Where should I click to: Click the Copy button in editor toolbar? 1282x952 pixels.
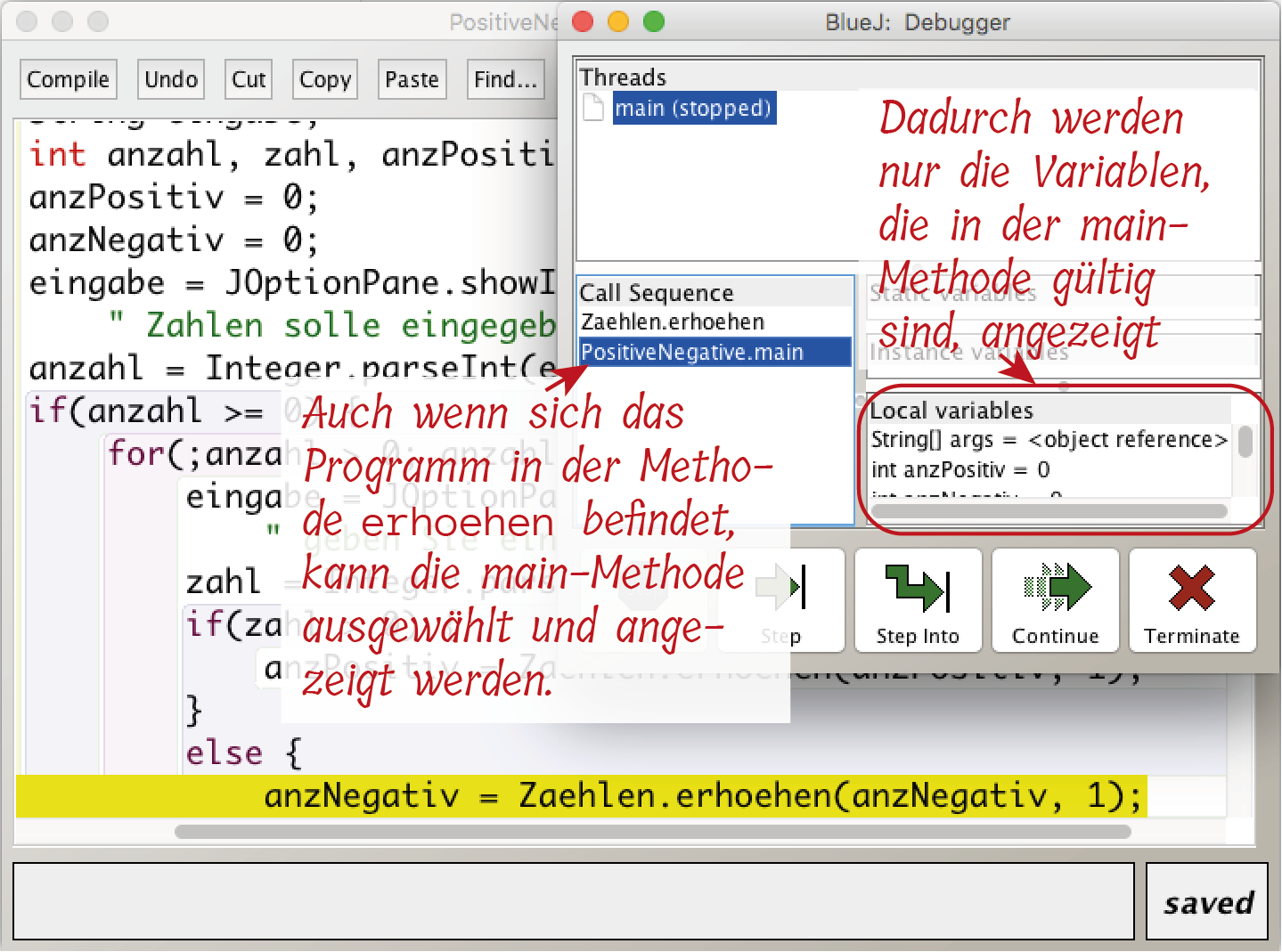(x=325, y=80)
